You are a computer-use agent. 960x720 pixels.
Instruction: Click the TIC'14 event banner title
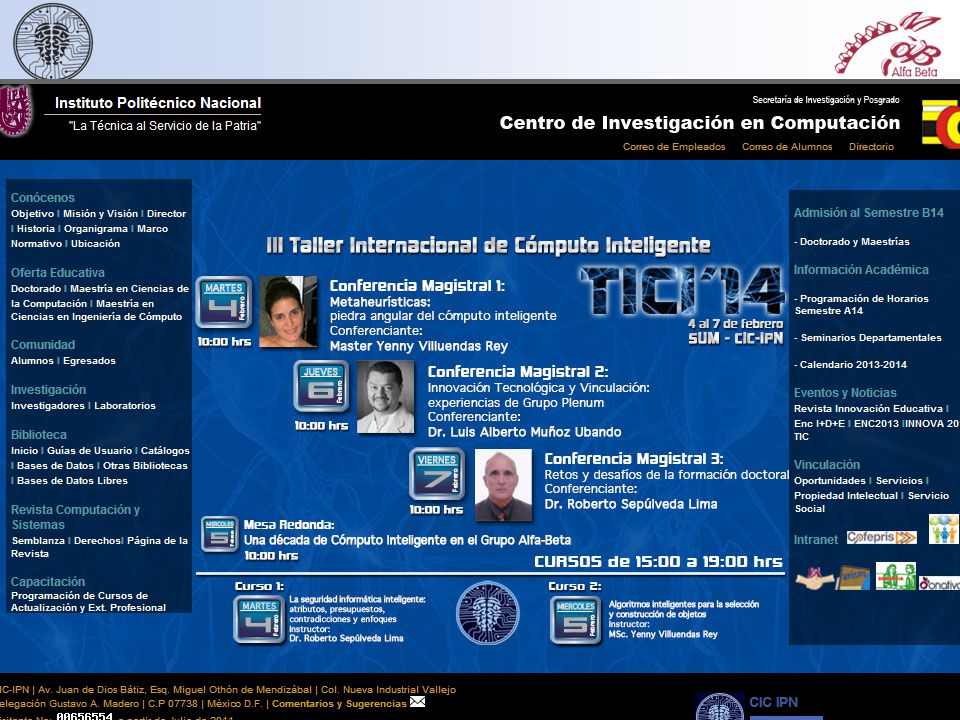[x=682, y=290]
